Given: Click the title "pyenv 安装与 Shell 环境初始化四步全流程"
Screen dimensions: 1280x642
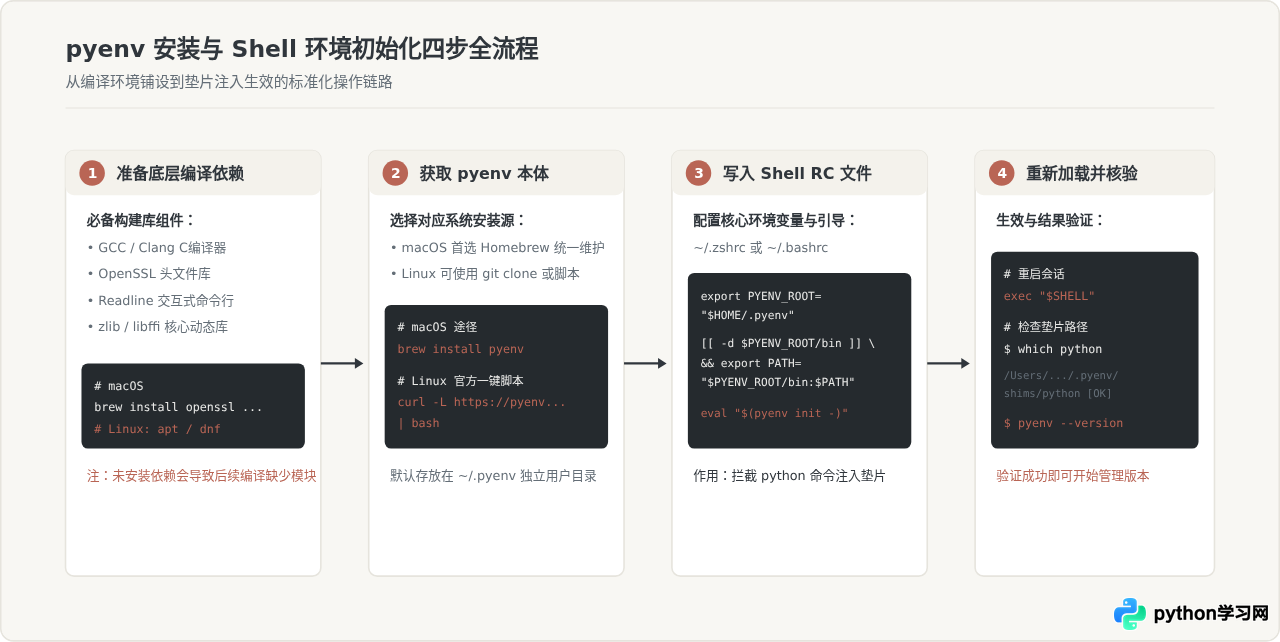Looking at the screenshot, I should click(x=302, y=49).
